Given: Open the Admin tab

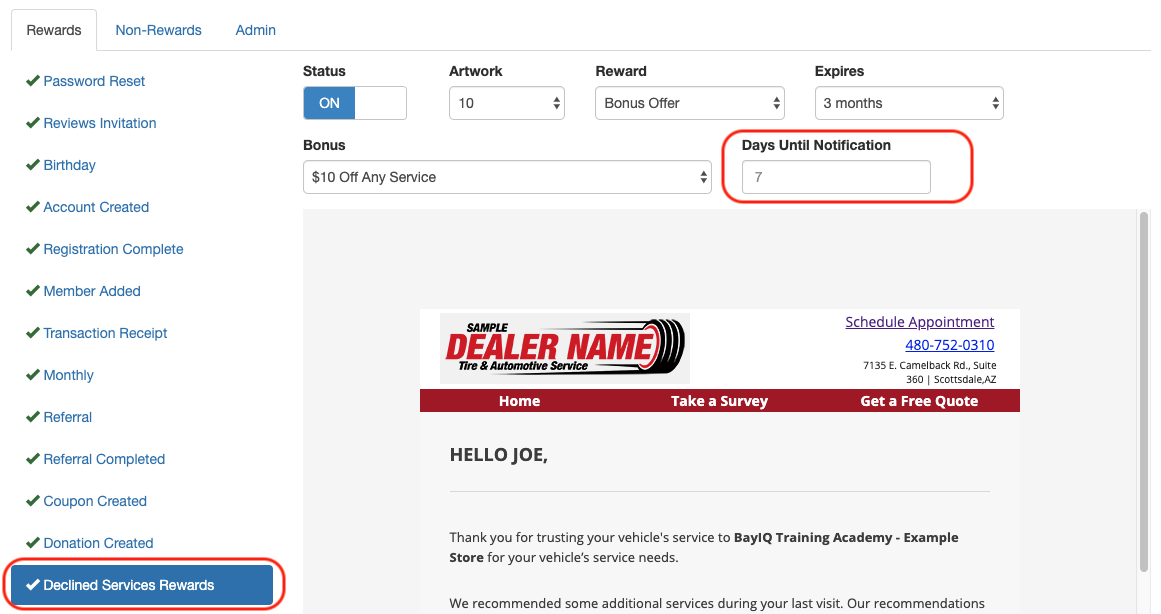Looking at the screenshot, I should coord(255,30).
